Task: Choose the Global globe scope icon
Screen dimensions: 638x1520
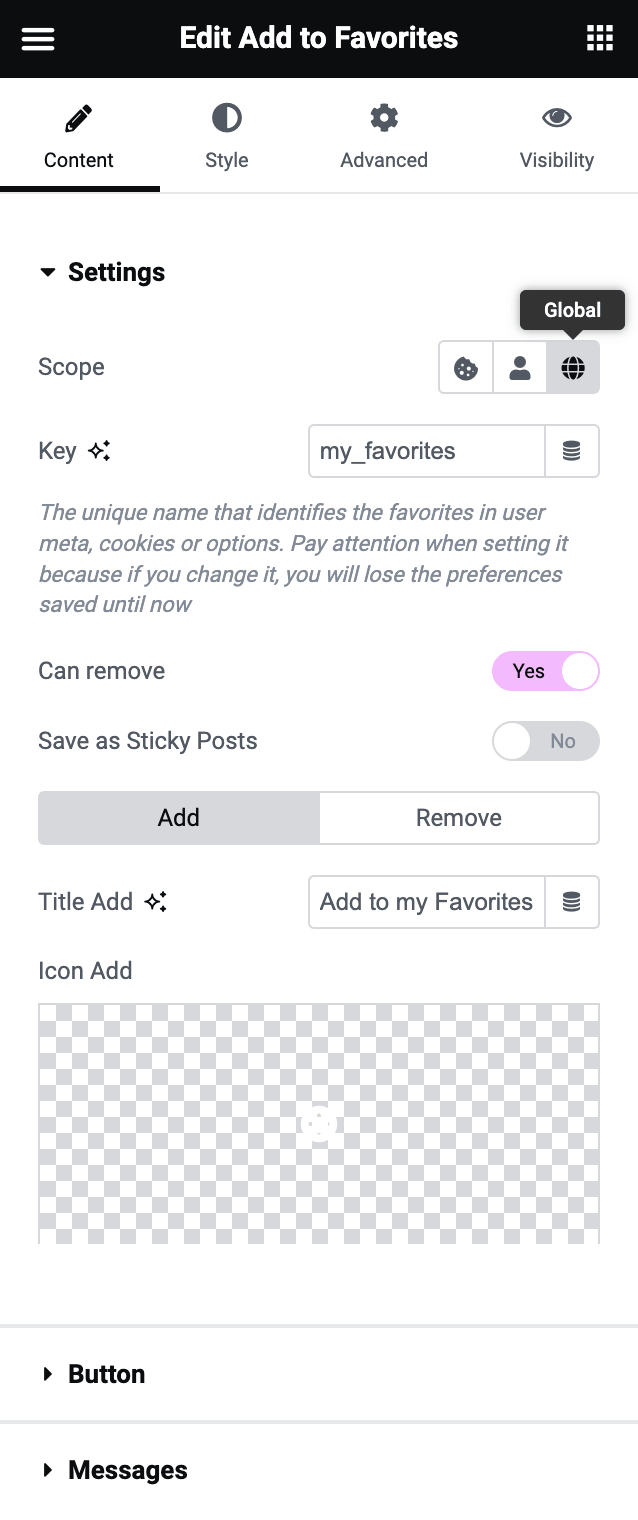Action: (572, 367)
